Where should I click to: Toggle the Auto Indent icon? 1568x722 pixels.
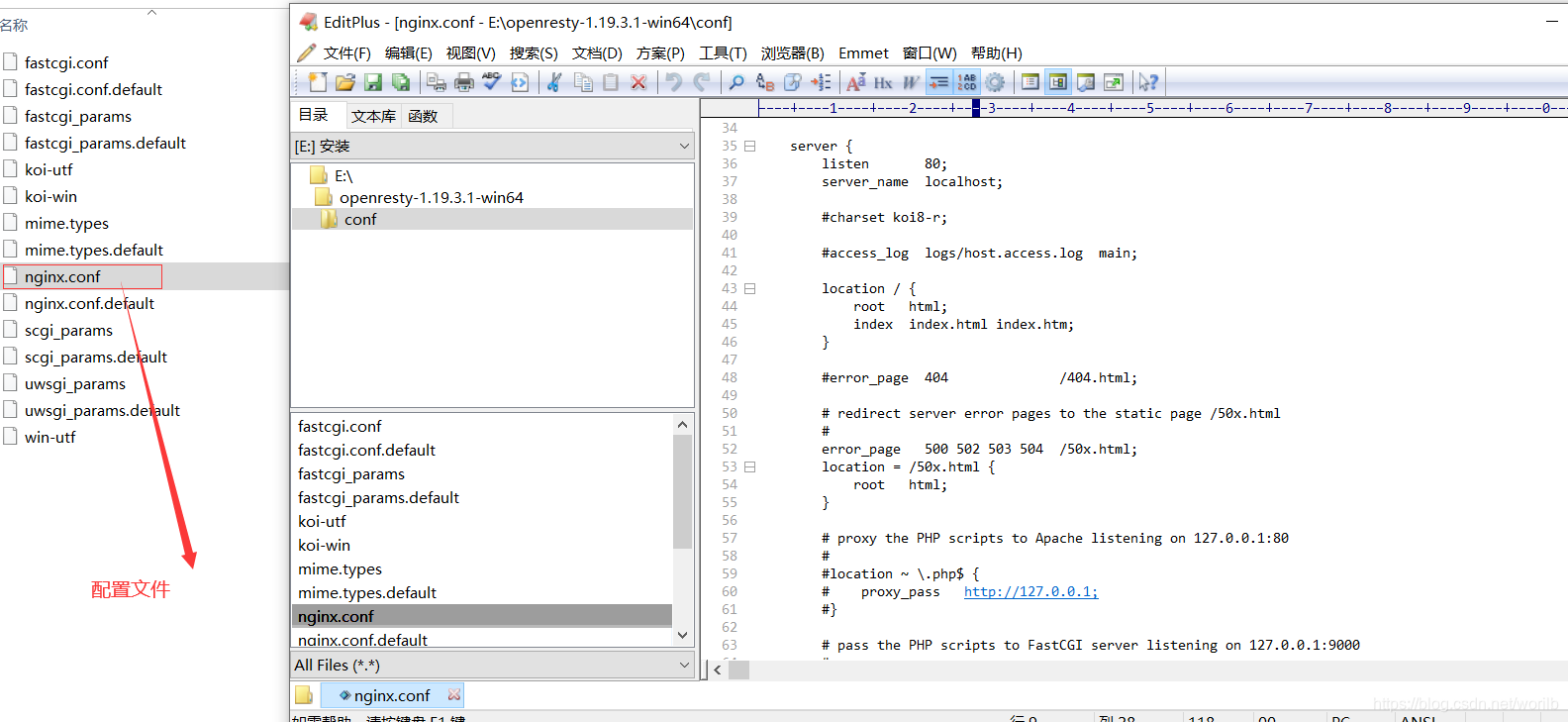(x=938, y=82)
